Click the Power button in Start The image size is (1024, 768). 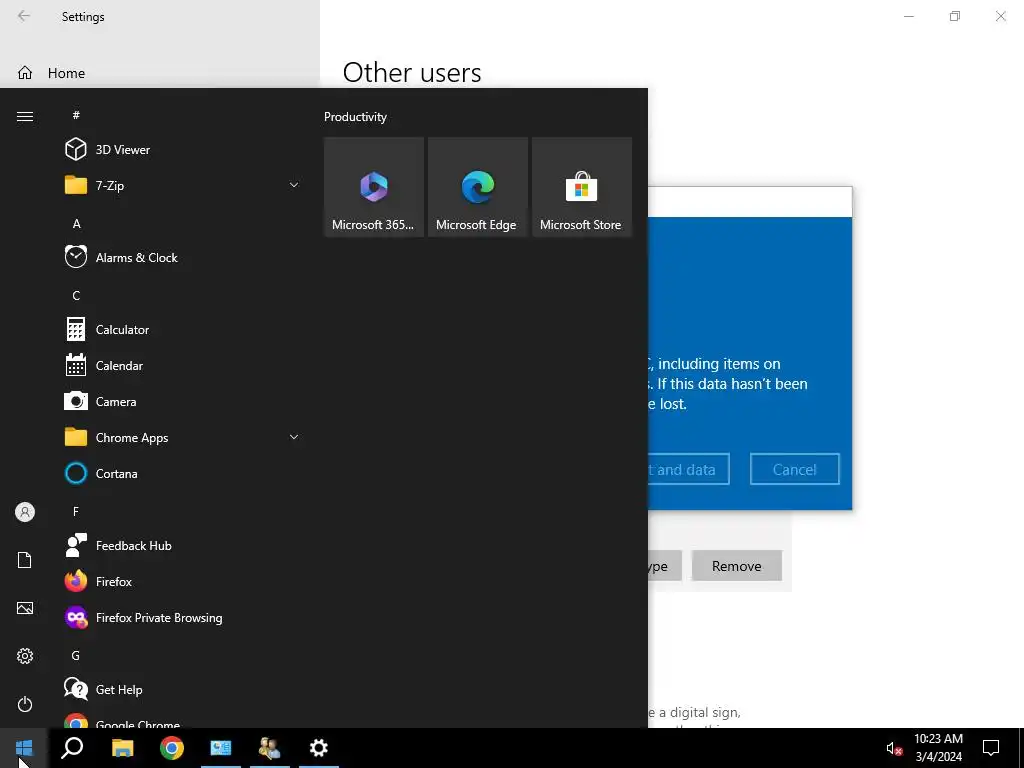(25, 704)
